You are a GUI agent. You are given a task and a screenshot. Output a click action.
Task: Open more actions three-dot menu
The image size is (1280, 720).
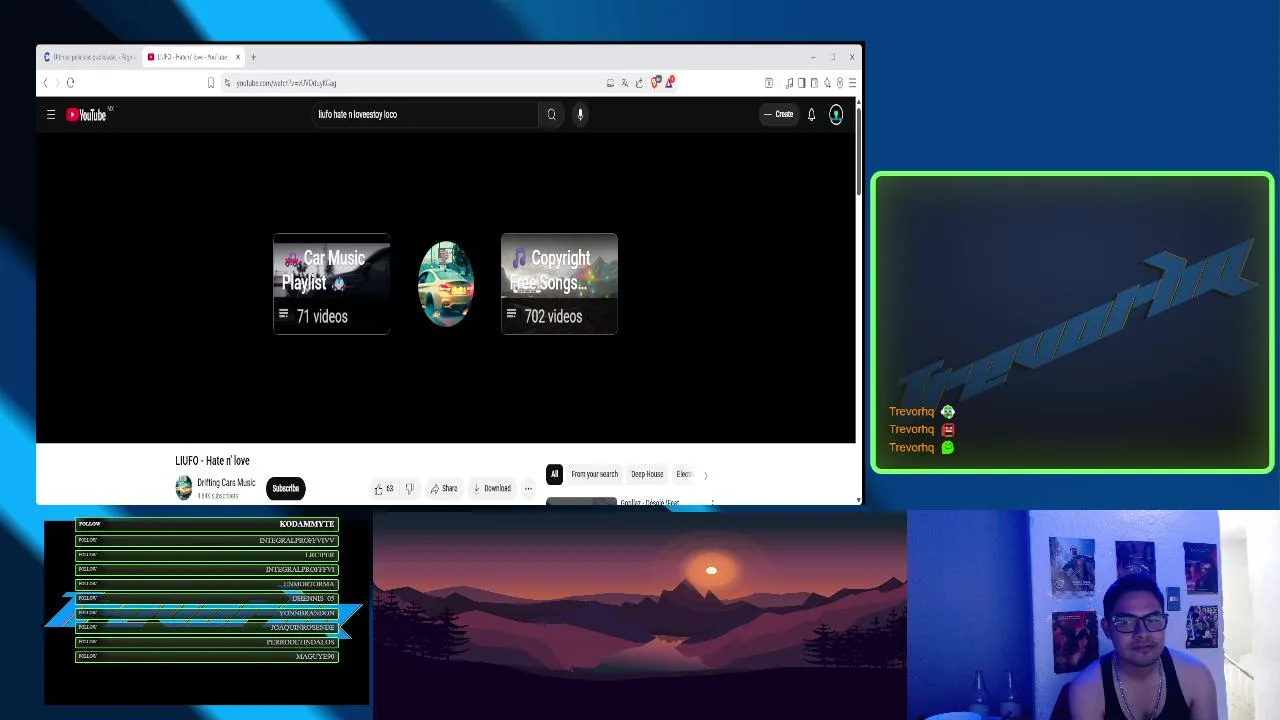coord(528,488)
